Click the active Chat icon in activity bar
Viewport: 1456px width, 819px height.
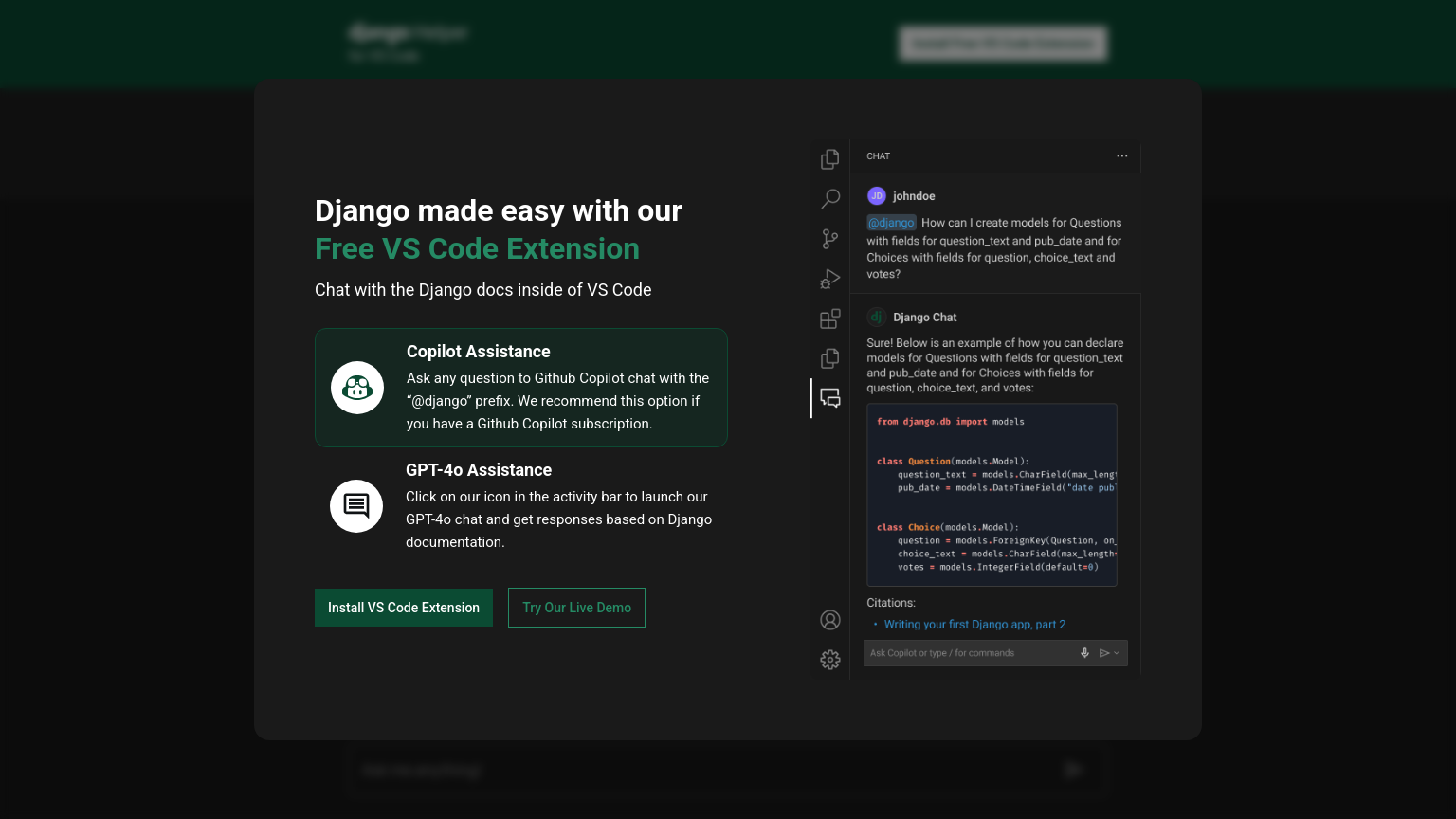pyautogui.click(x=829, y=398)
